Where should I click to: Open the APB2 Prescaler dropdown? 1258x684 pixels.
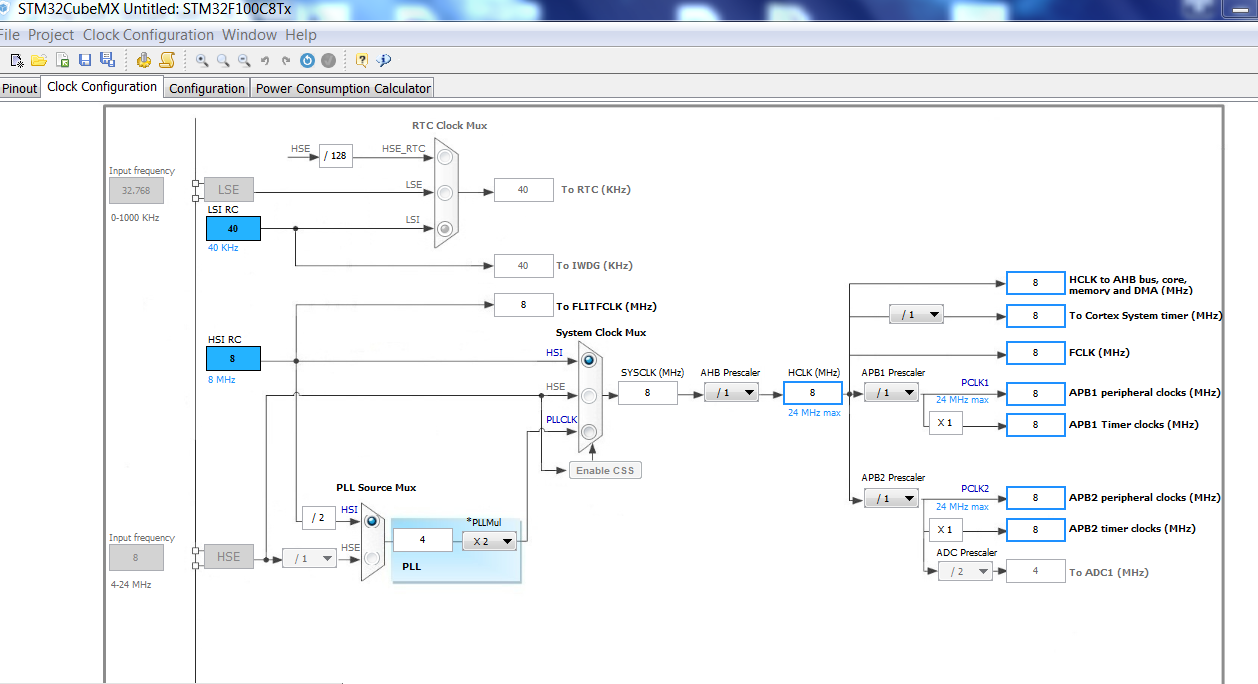point(891,498)
